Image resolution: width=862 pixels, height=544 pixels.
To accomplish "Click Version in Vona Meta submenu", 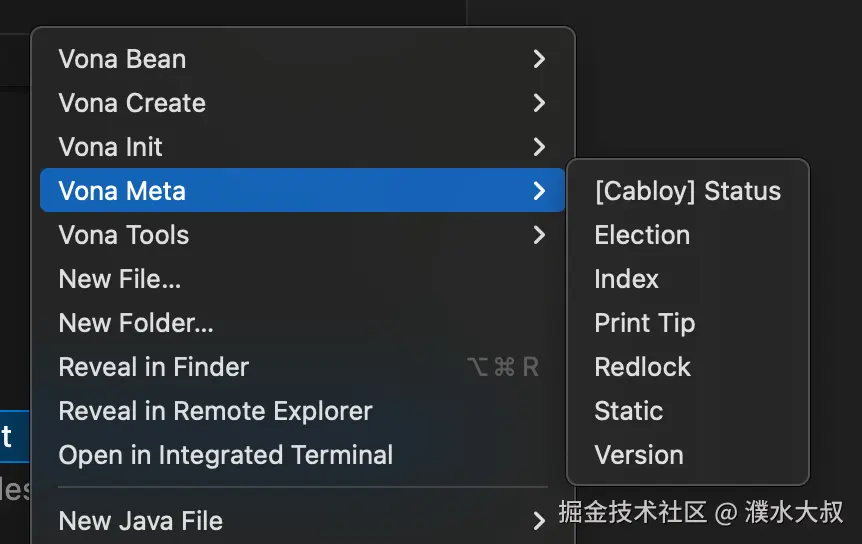I will point(639,455).
